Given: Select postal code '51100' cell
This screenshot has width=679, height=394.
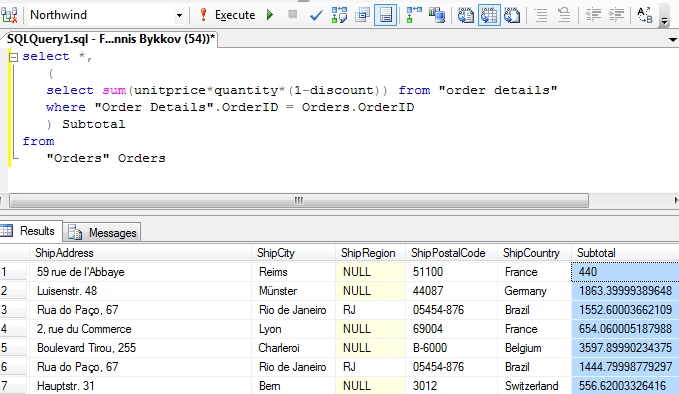Looking at the screenshot, I should point(451,272).
